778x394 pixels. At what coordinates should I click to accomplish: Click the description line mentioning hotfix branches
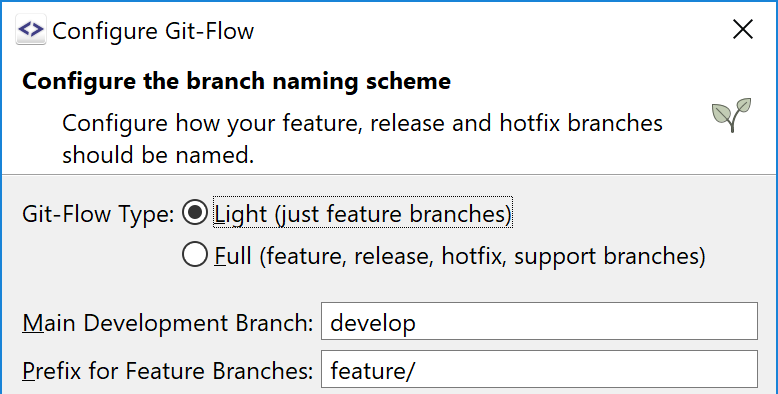[x=362, y=124]
